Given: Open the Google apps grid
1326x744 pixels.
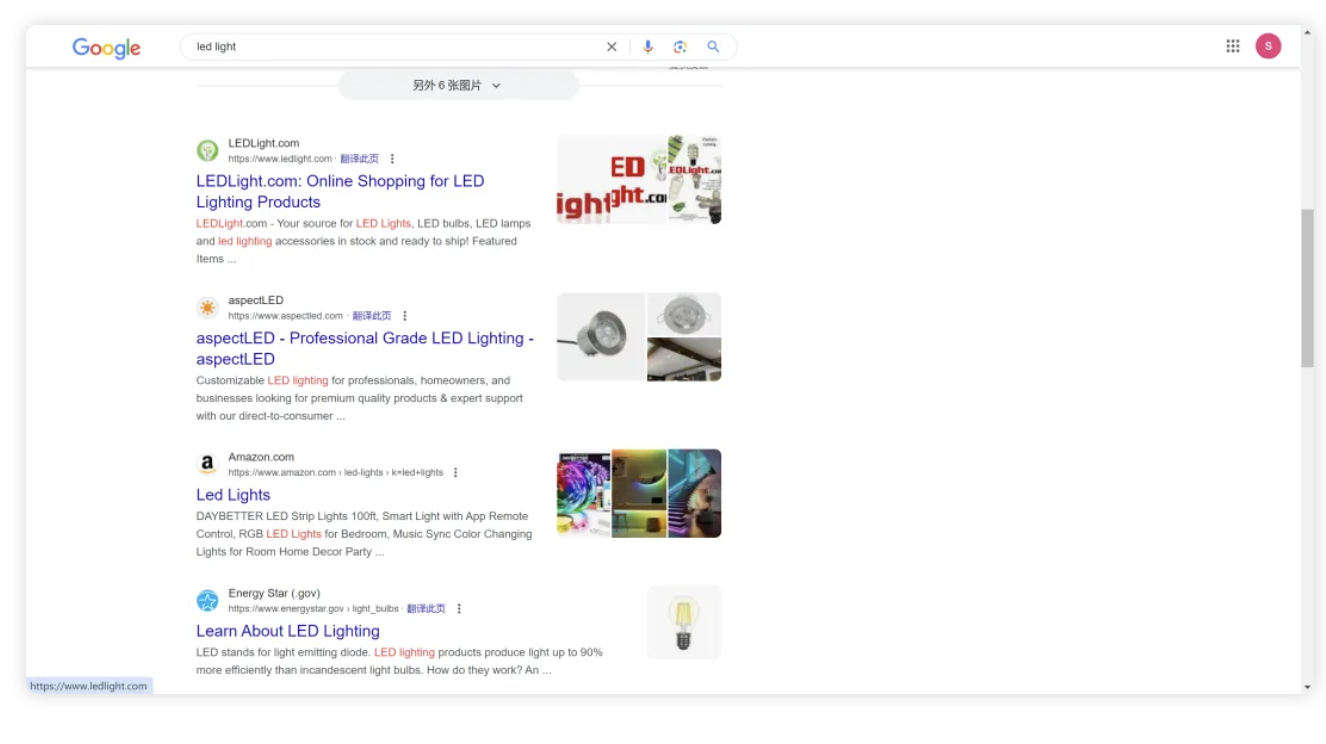Looking at the screenshot, I should (1233, 46).
